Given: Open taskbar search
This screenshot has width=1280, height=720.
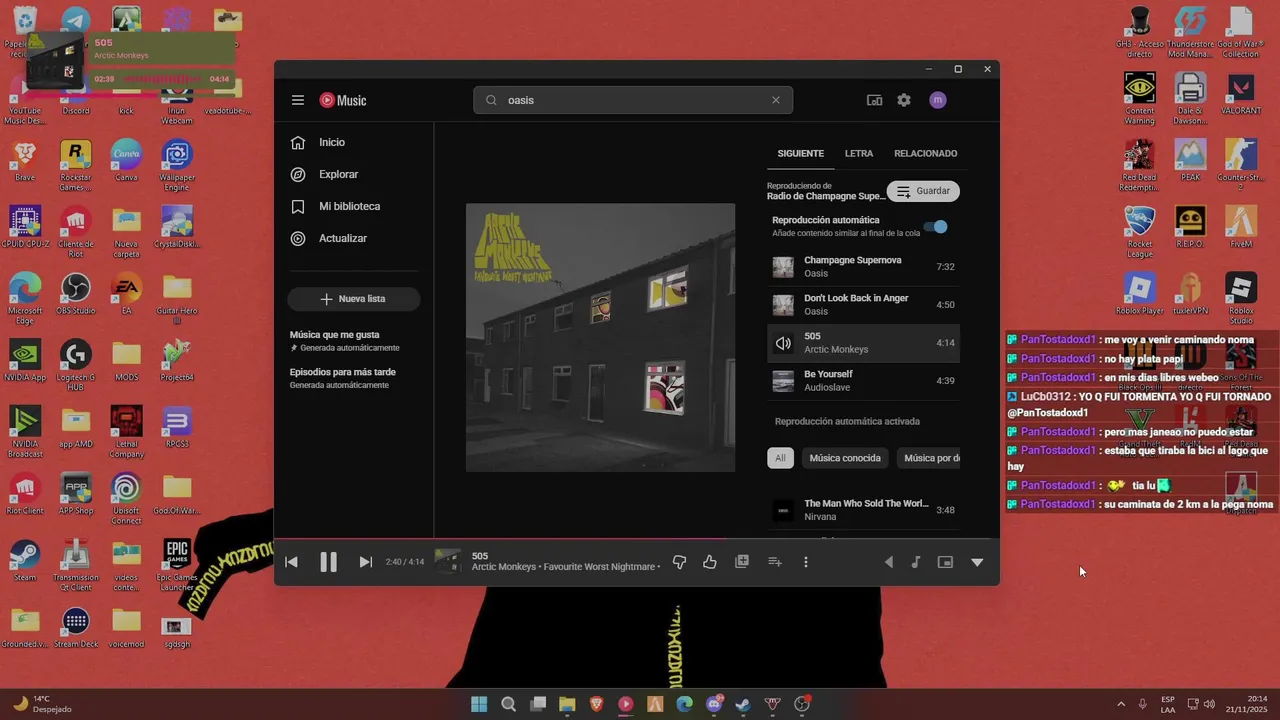Looking at the screenshot, I should [x=508, y=704].
